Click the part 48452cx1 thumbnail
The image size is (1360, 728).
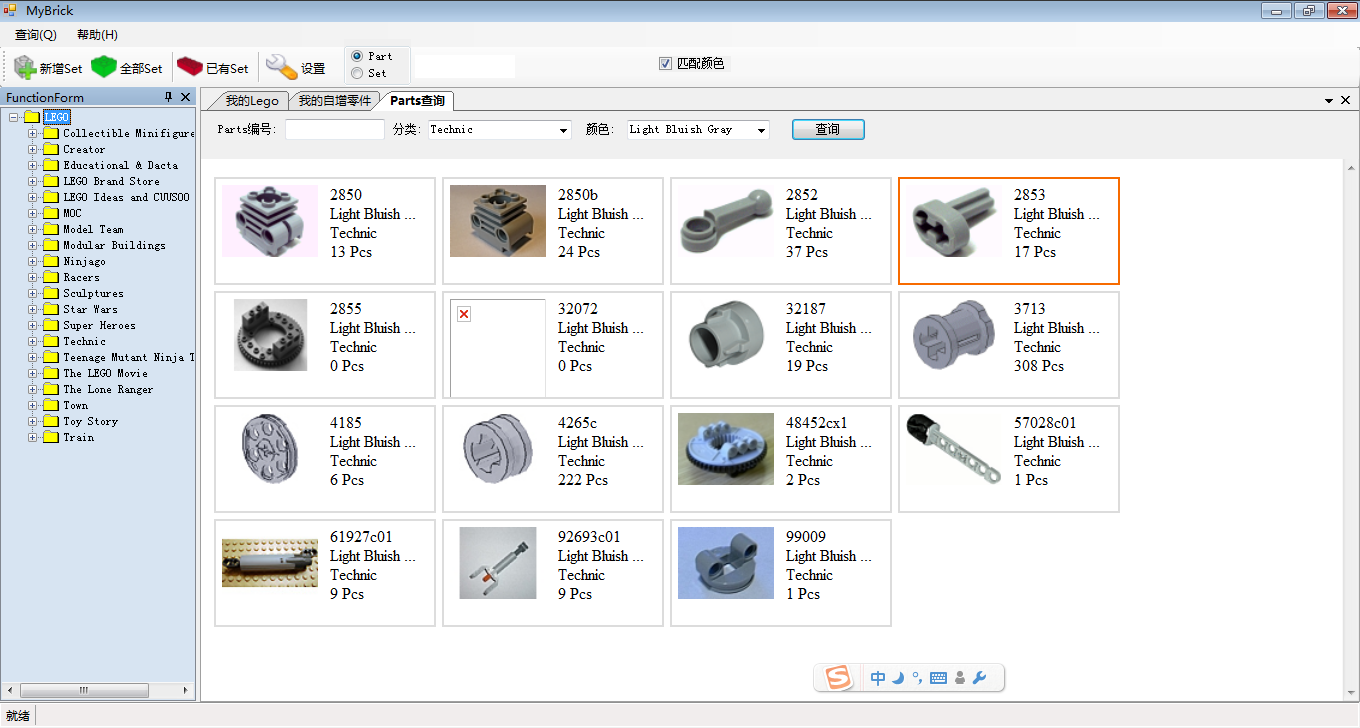click(726, 449)
